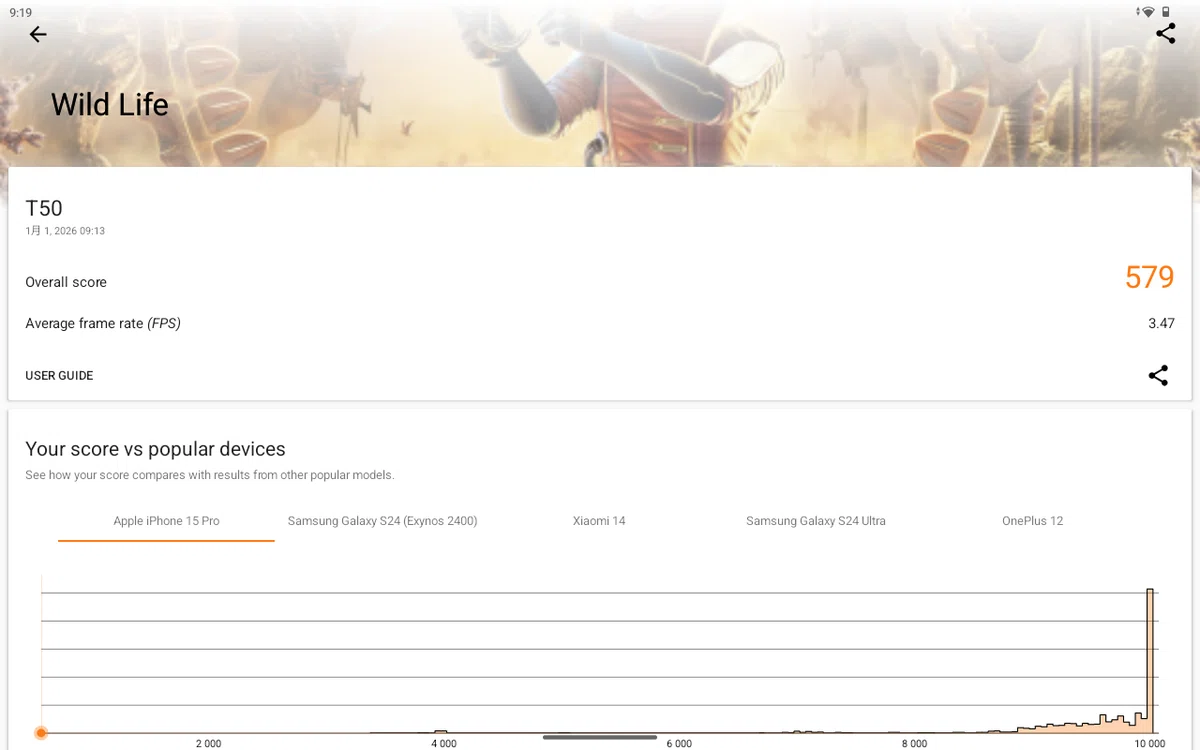
Task: Open the USER GUIDE link
Action: pyautogui.click(x=59, y=376)
